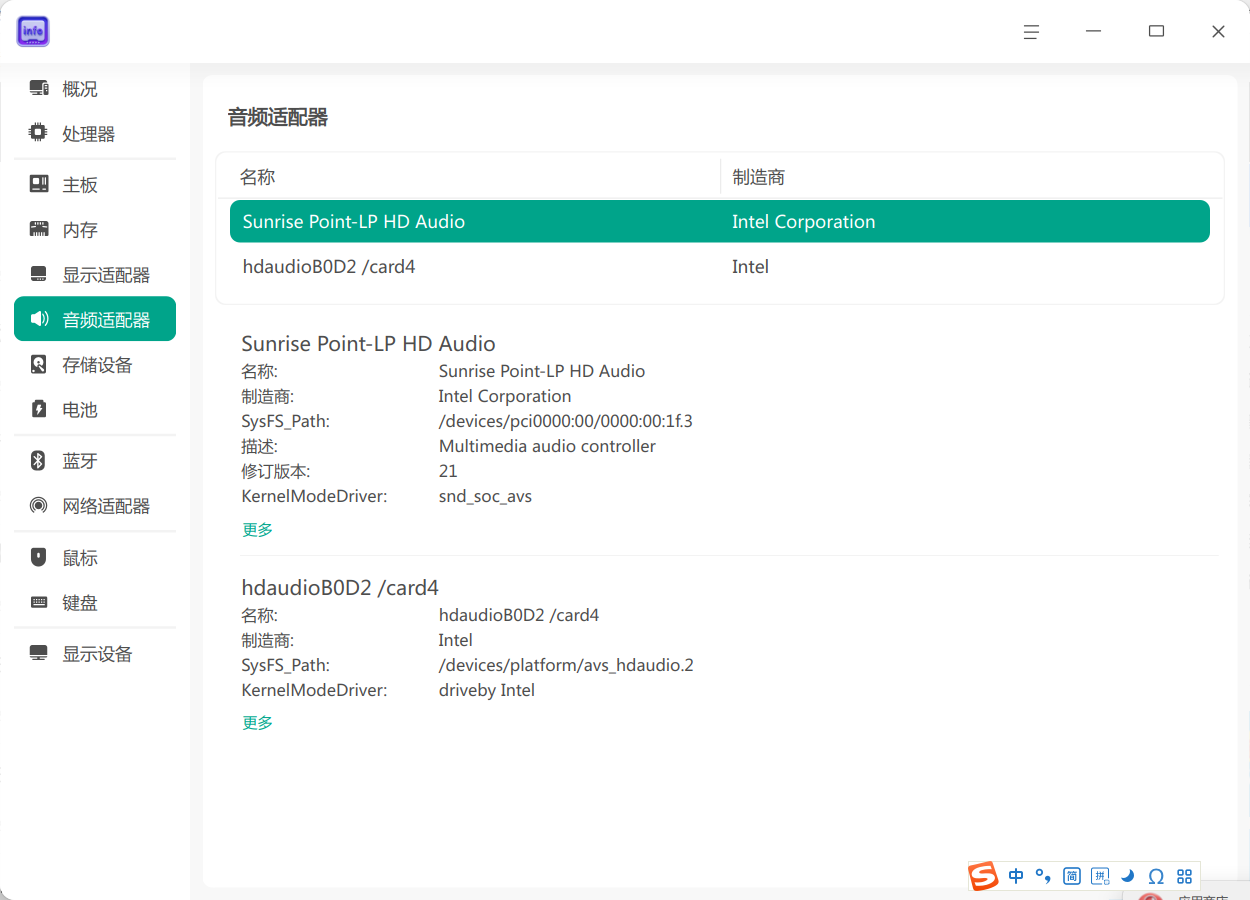Select the 处理器 processor icon
The height and width of the screenshot is (900, 1250).
pos(39,134)
